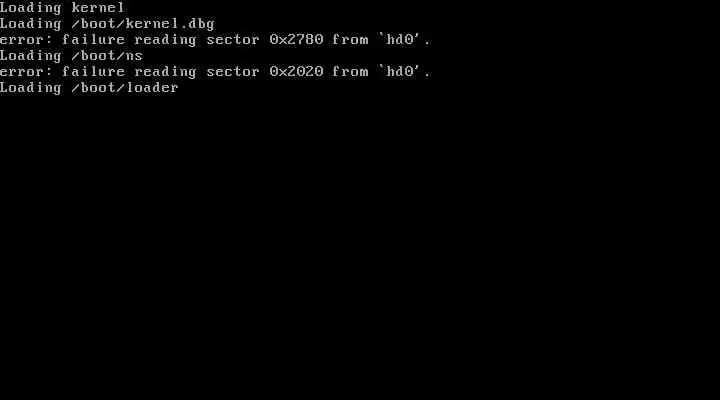Click "from" in the first error line

coord(350,40)
